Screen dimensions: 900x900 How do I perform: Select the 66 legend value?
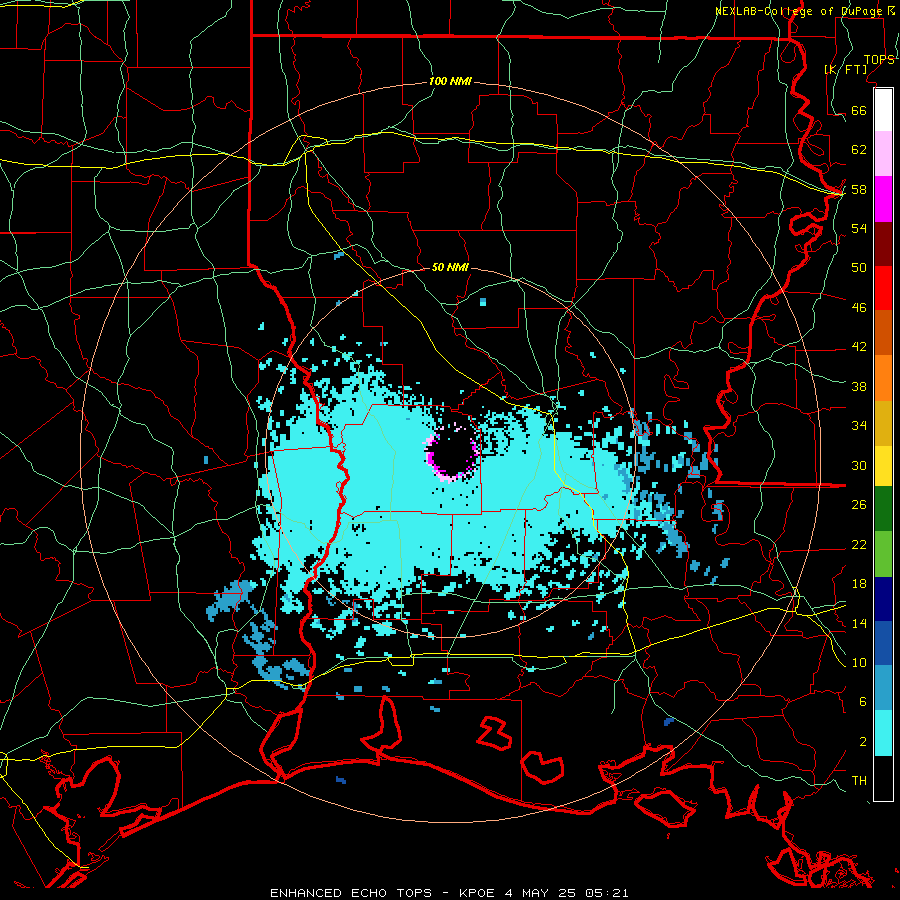pyautogui.click(x=859, y=111)
